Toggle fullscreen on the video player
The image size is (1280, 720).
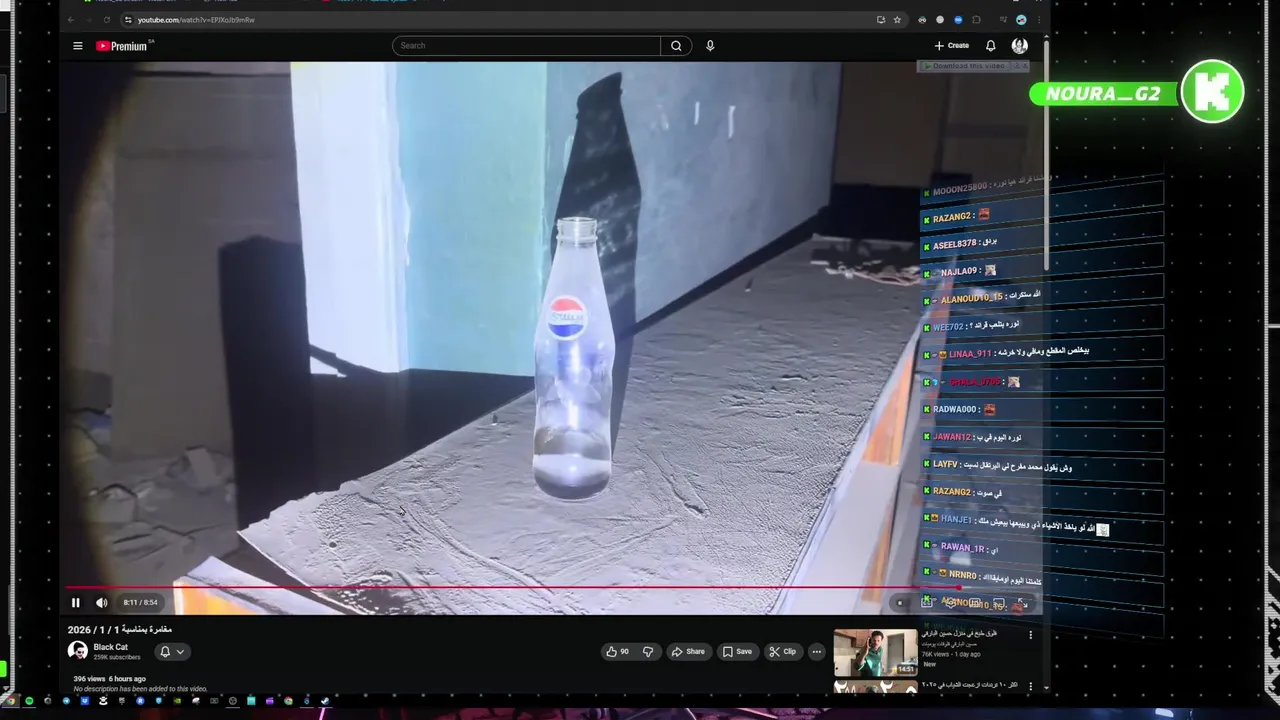1022,602
